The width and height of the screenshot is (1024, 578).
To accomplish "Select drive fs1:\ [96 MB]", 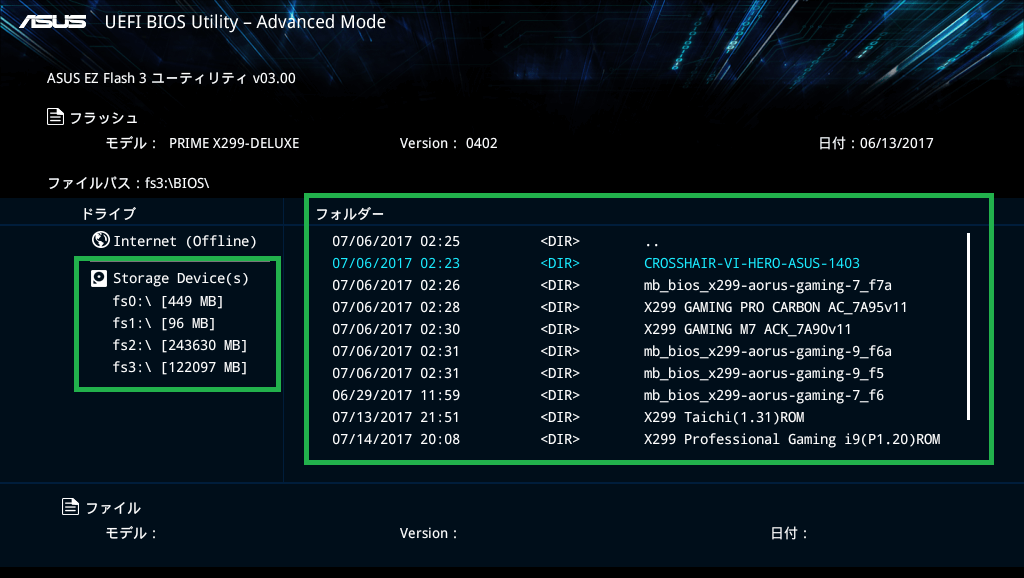I will (164, 323).
